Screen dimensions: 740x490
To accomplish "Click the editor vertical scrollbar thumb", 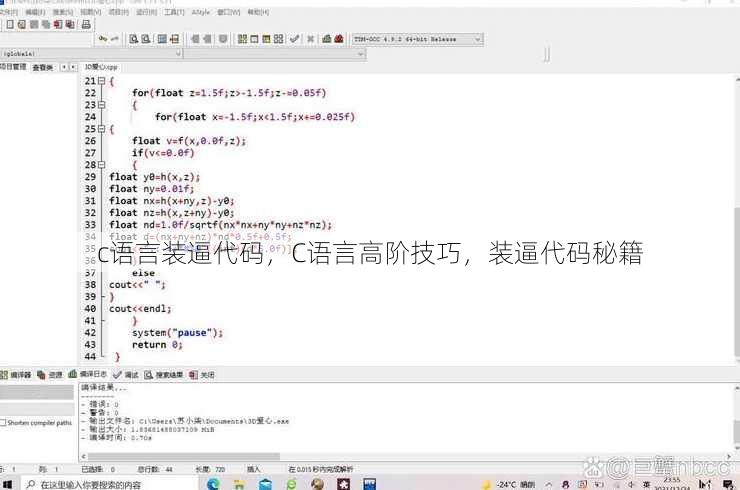I will (x=737, y=282).
